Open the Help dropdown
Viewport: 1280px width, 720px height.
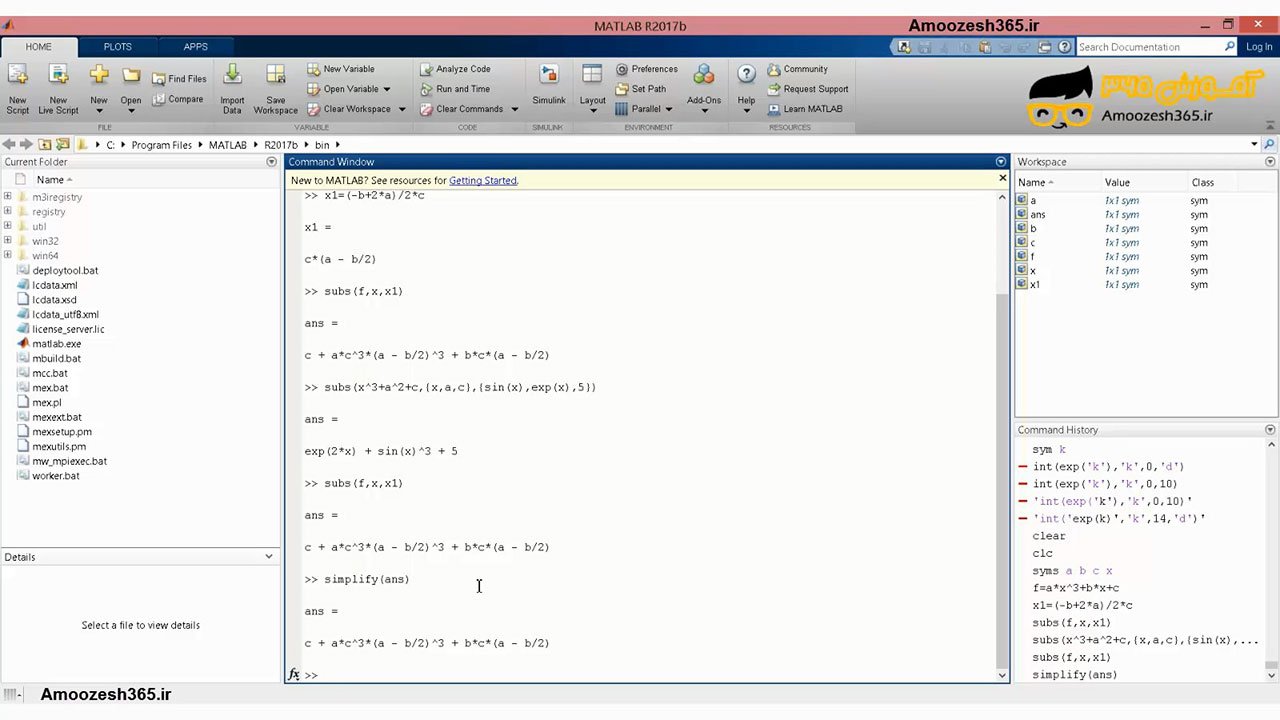point(746,110)
